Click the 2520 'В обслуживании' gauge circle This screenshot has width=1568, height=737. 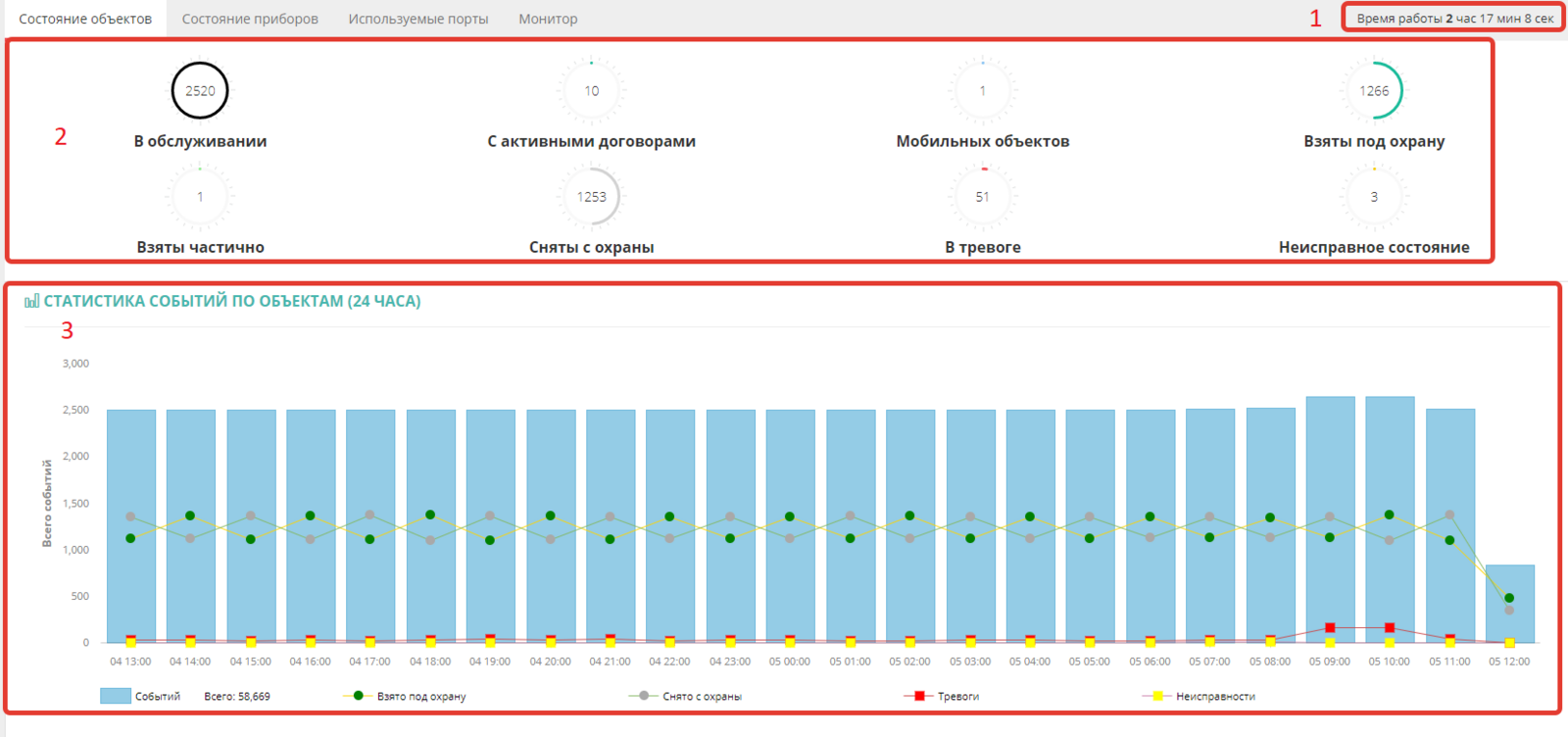tap(200, 91)
